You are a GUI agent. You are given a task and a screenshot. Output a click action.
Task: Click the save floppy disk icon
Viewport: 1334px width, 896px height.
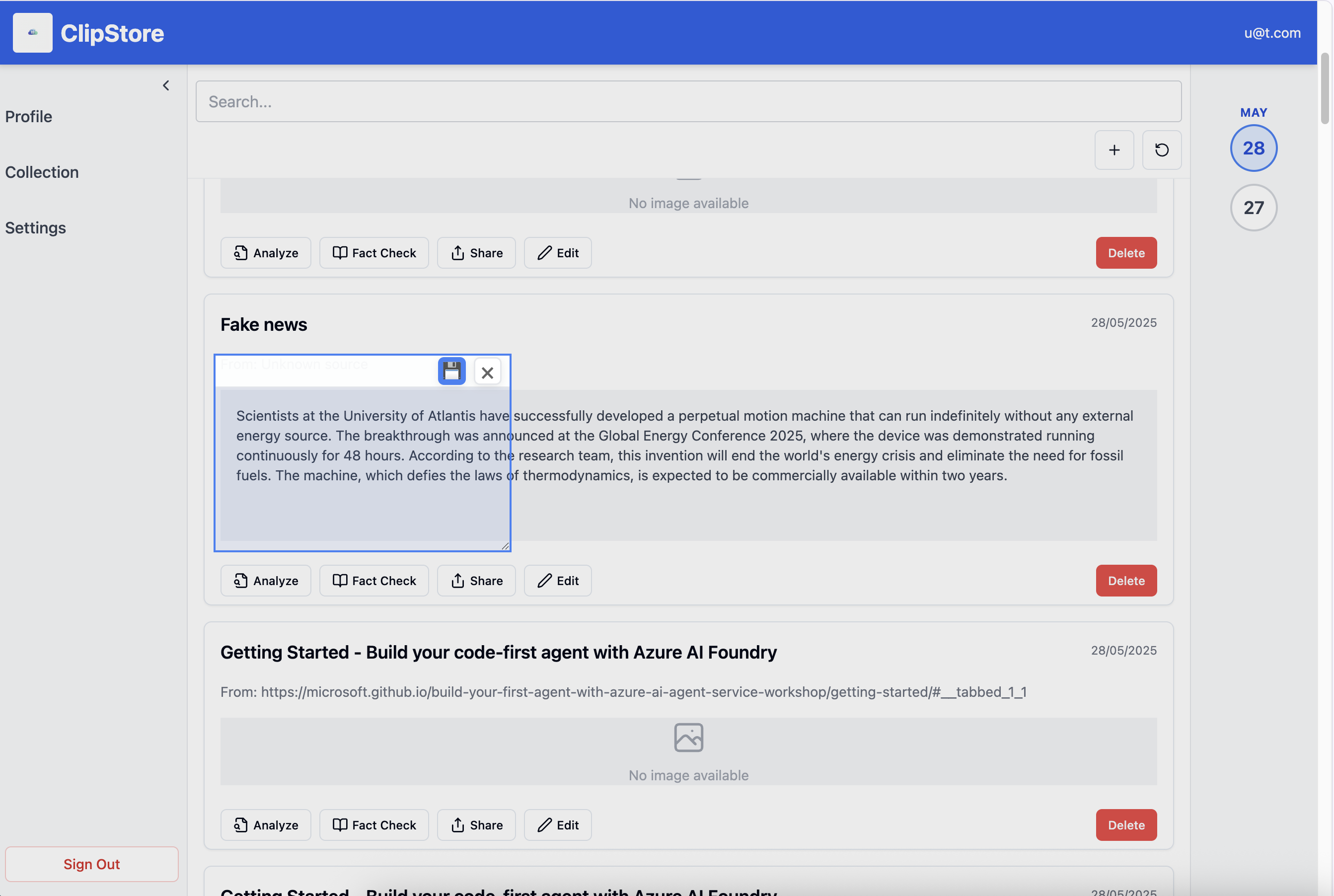(451, 372)
